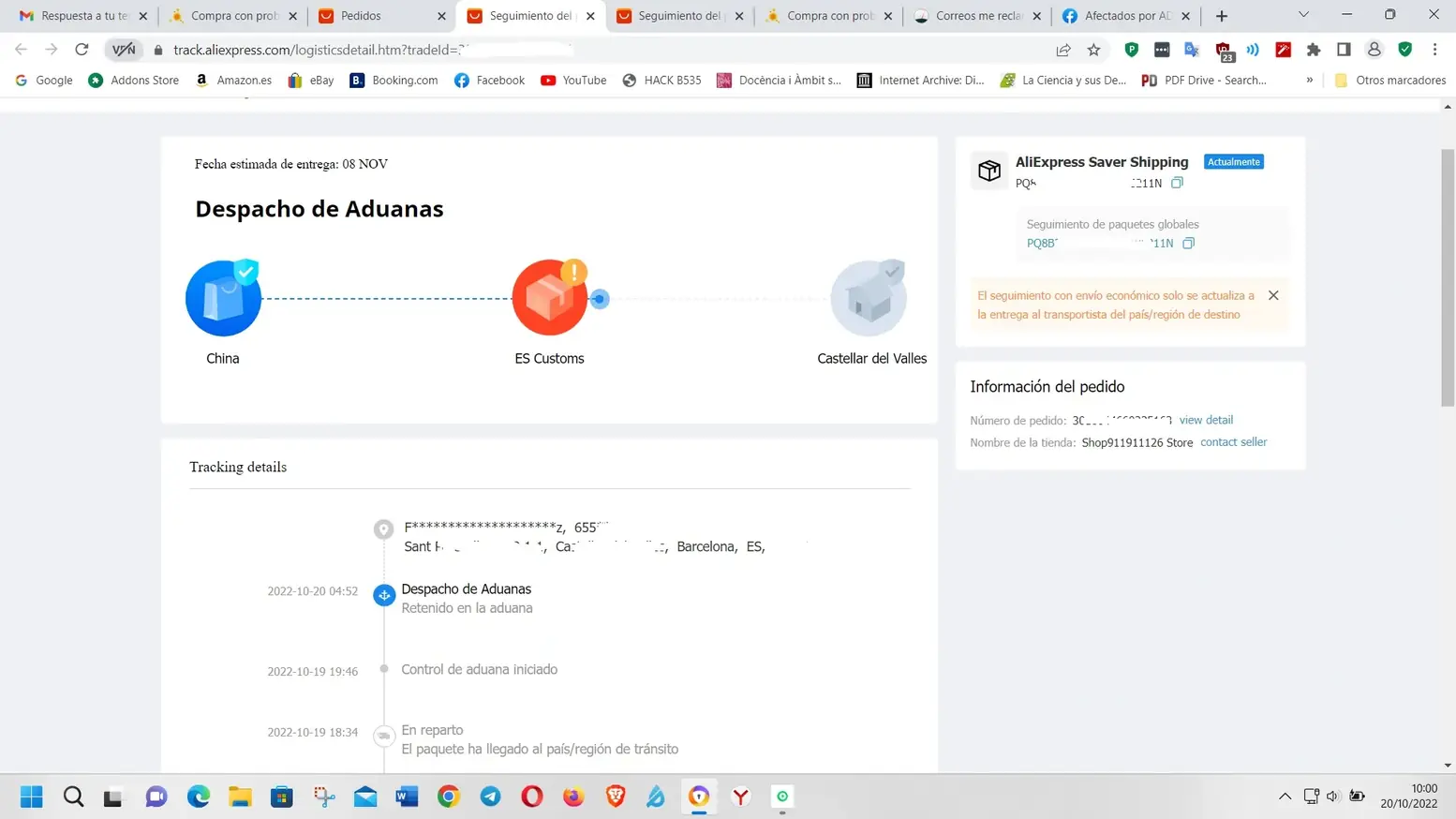Open the Amazon.es bookmark
Screen dimensions: 1456x819
point(233,81)
